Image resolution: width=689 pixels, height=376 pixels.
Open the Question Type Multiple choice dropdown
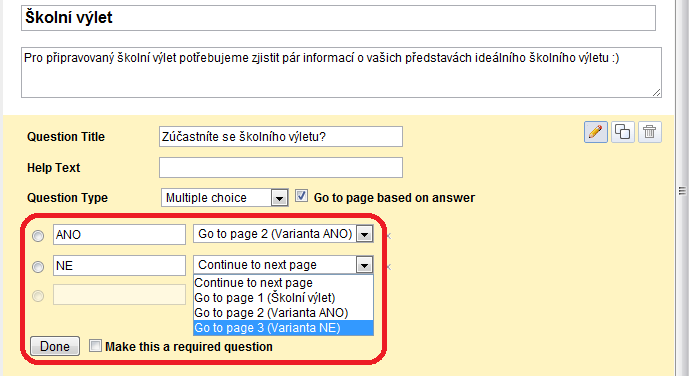(x=225, y=198)
